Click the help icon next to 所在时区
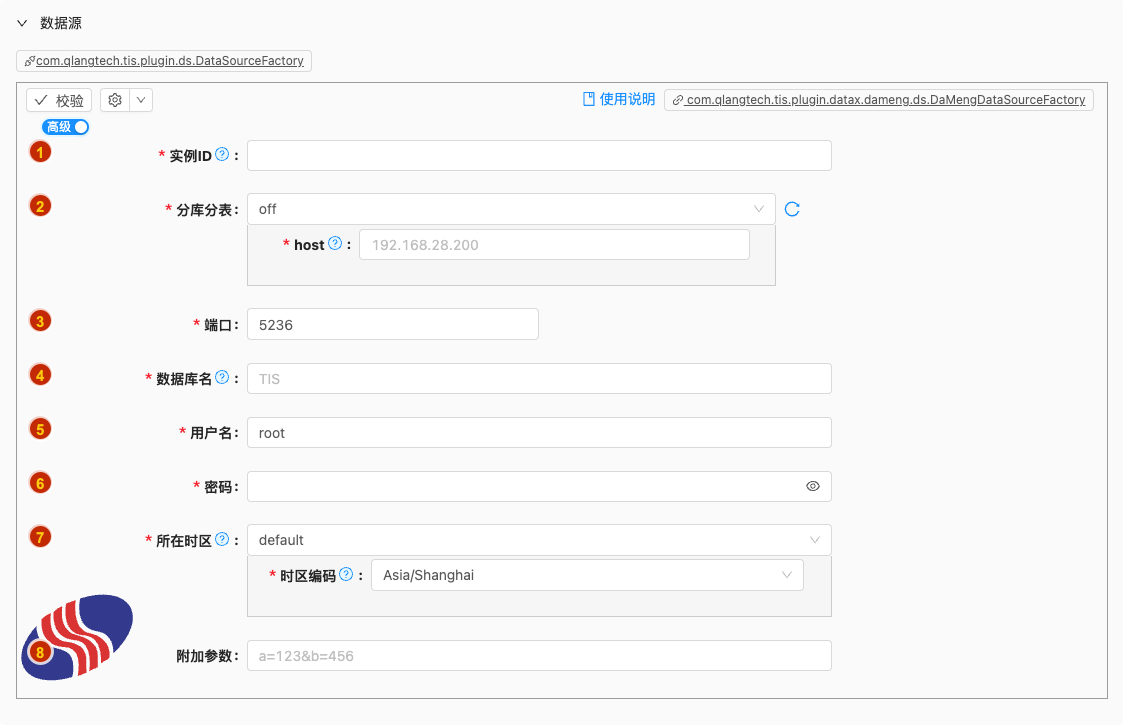Image resolution: width=1123 pixels, height=725 pixels. [222, 540]
